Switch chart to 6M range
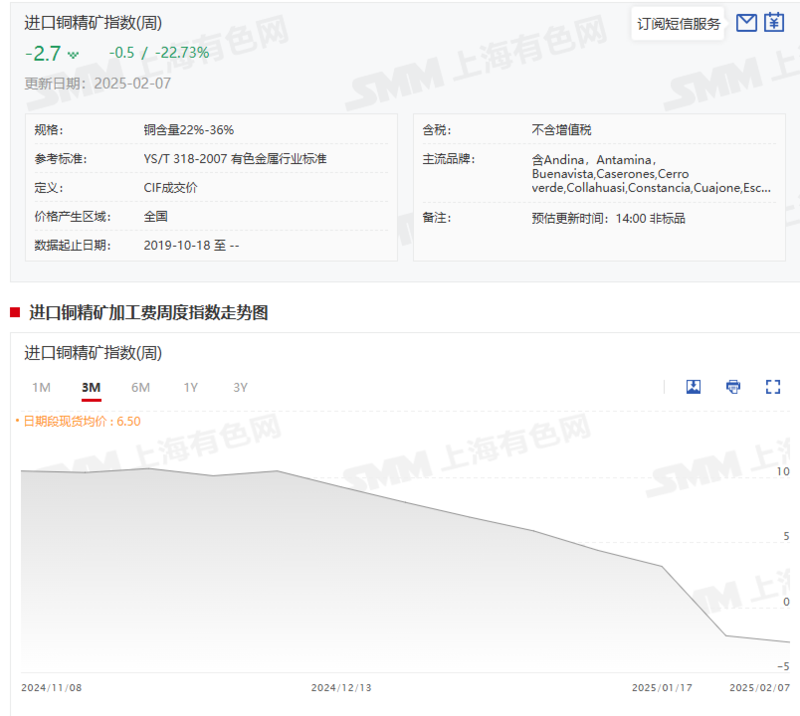 (140, 387)
